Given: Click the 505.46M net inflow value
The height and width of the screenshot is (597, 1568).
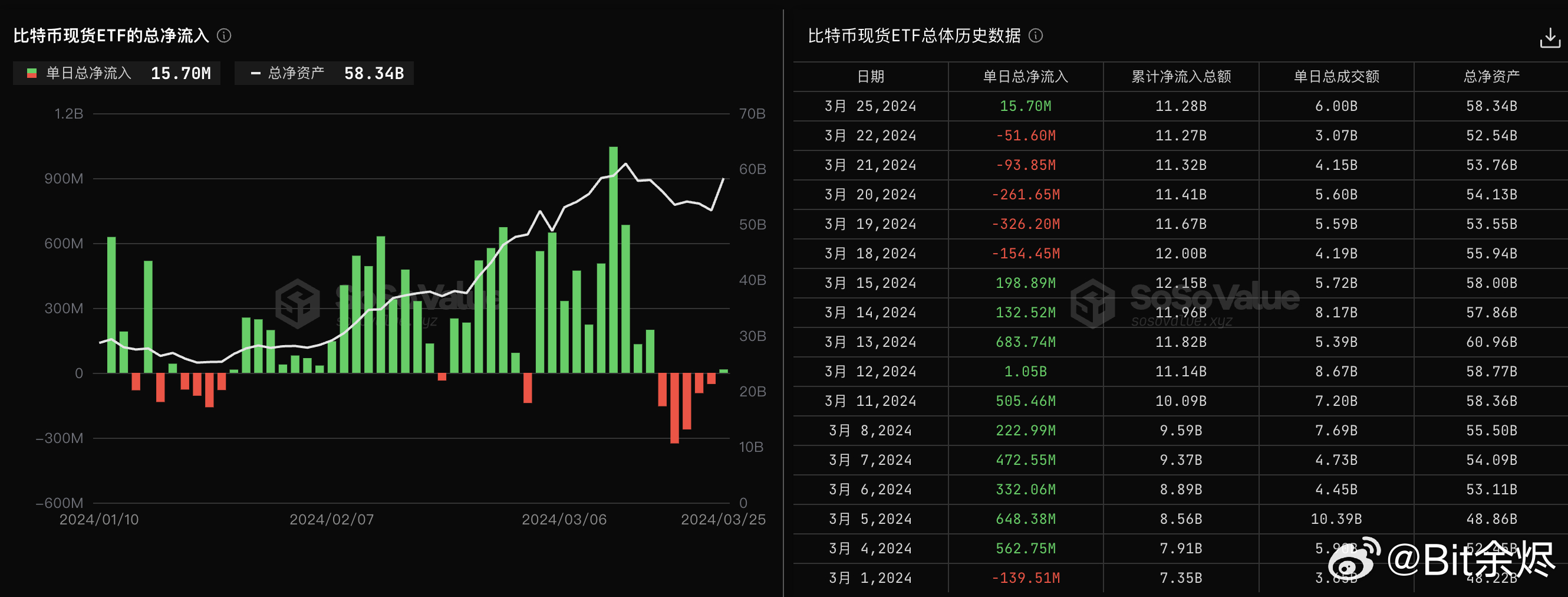Looking at the screenshot, I should (x=1026, y=402).
